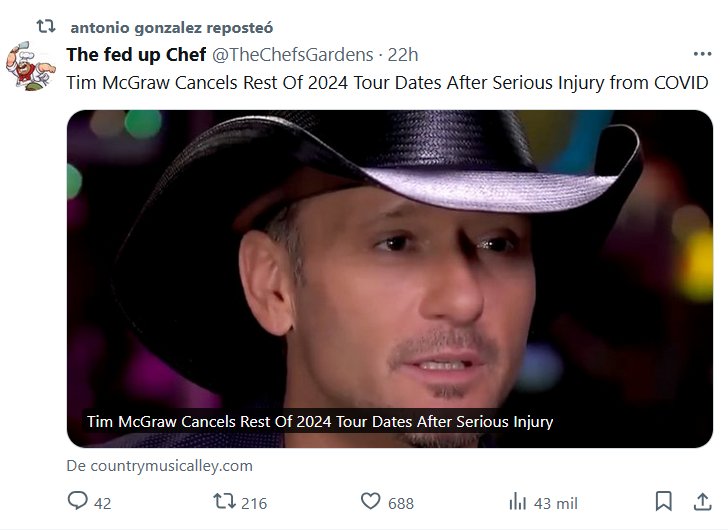The height and width of the screenshot is (530, 728).
Task: Open antonio gonzalez reposteó profile link
Action: [x=171, y=27]
